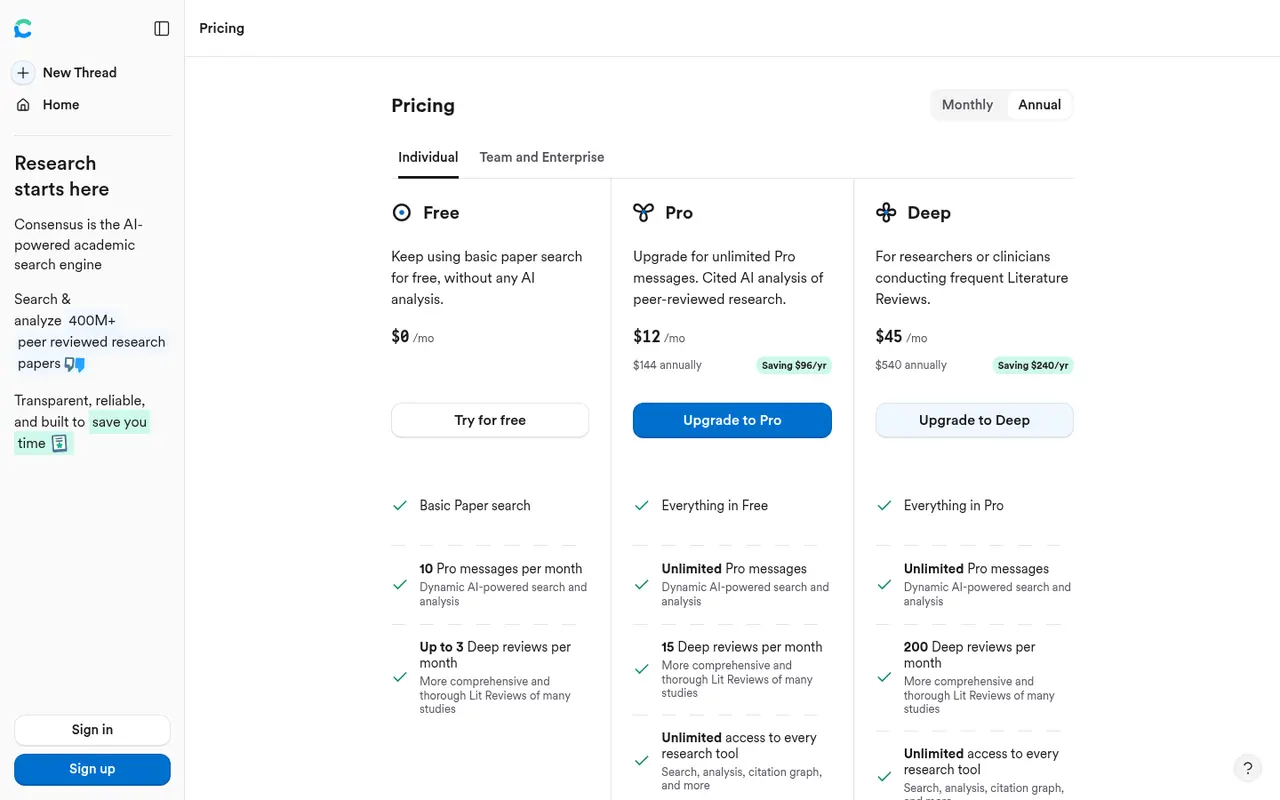
Task: Click checkmark beside 10 Pro messages per month
Action: click(400, 584)
